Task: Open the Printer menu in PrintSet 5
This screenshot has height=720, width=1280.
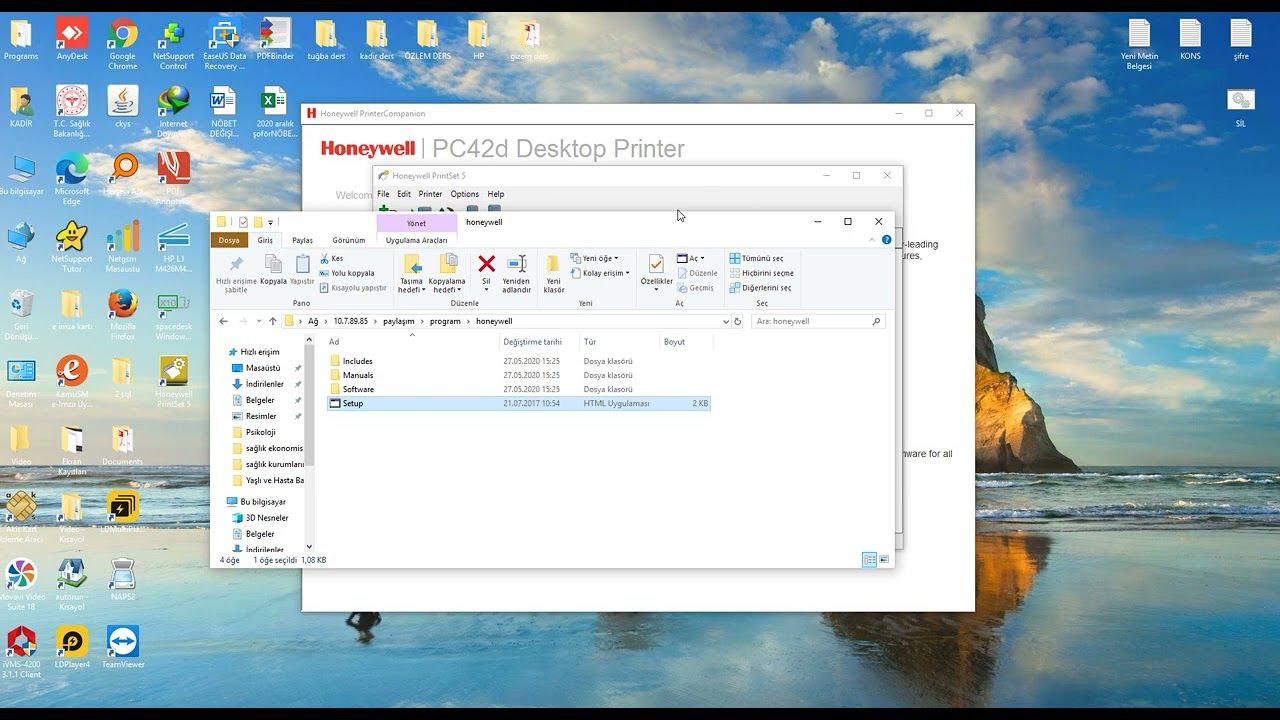Action: pyautogui.click(x=430, y=194)
